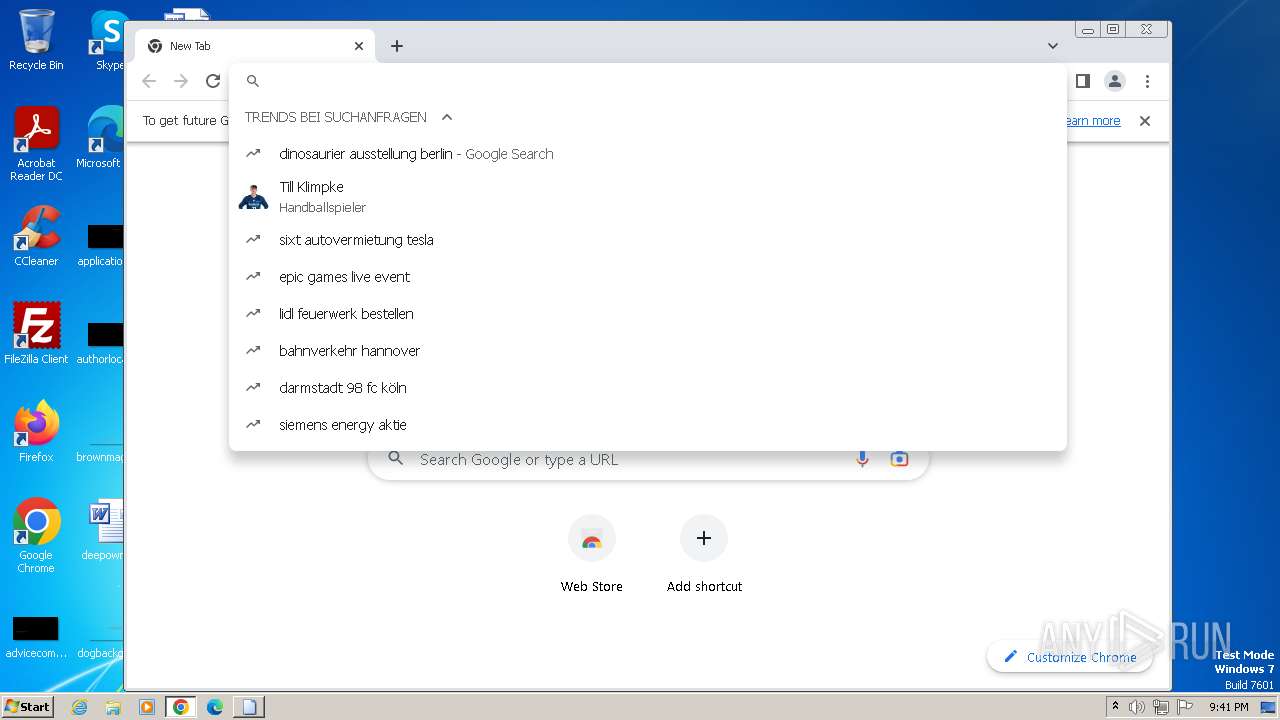Select the Till Klimpke Handballspieler suggestion
1280x720 pixels.
pos(648,197)
